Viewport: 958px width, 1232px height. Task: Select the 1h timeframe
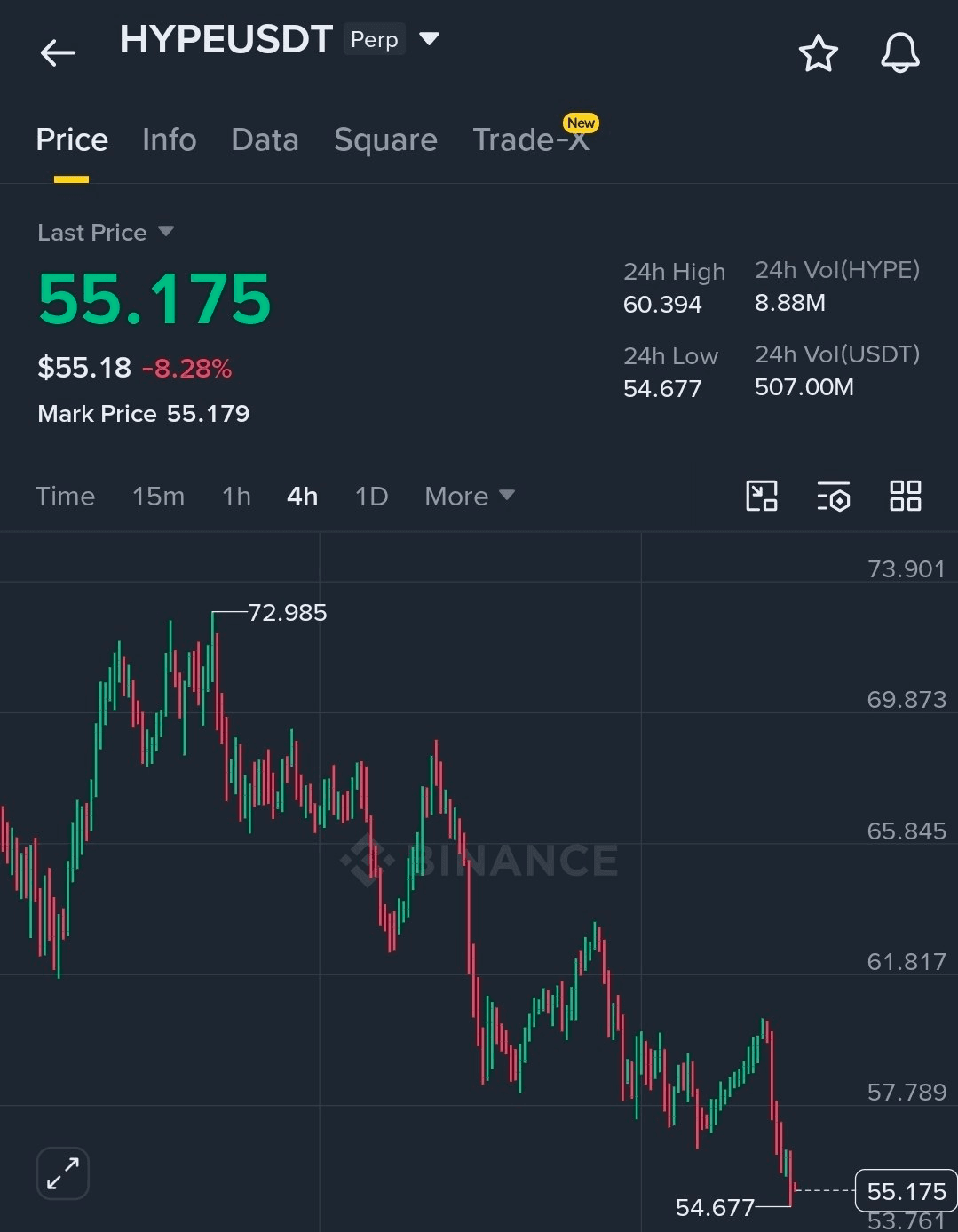point(236,496)
